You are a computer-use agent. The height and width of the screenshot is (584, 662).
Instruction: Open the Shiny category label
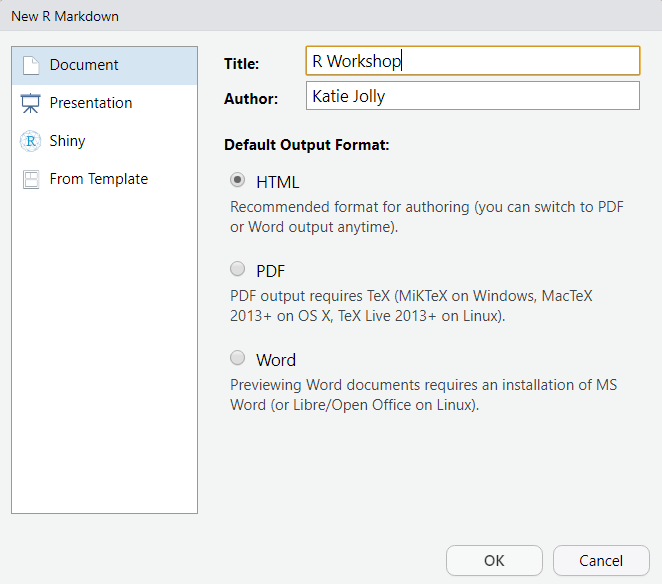tap(67, 141)
